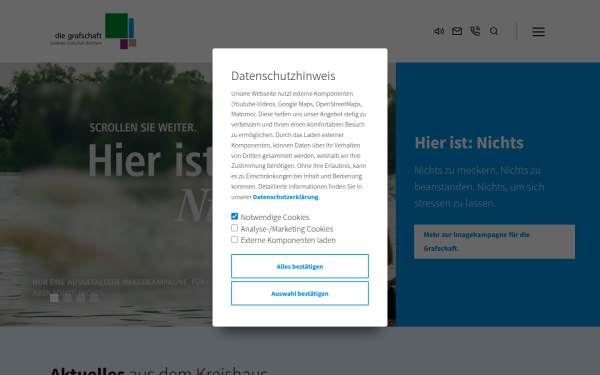Select the second slider dot indicator

[67, 298]
